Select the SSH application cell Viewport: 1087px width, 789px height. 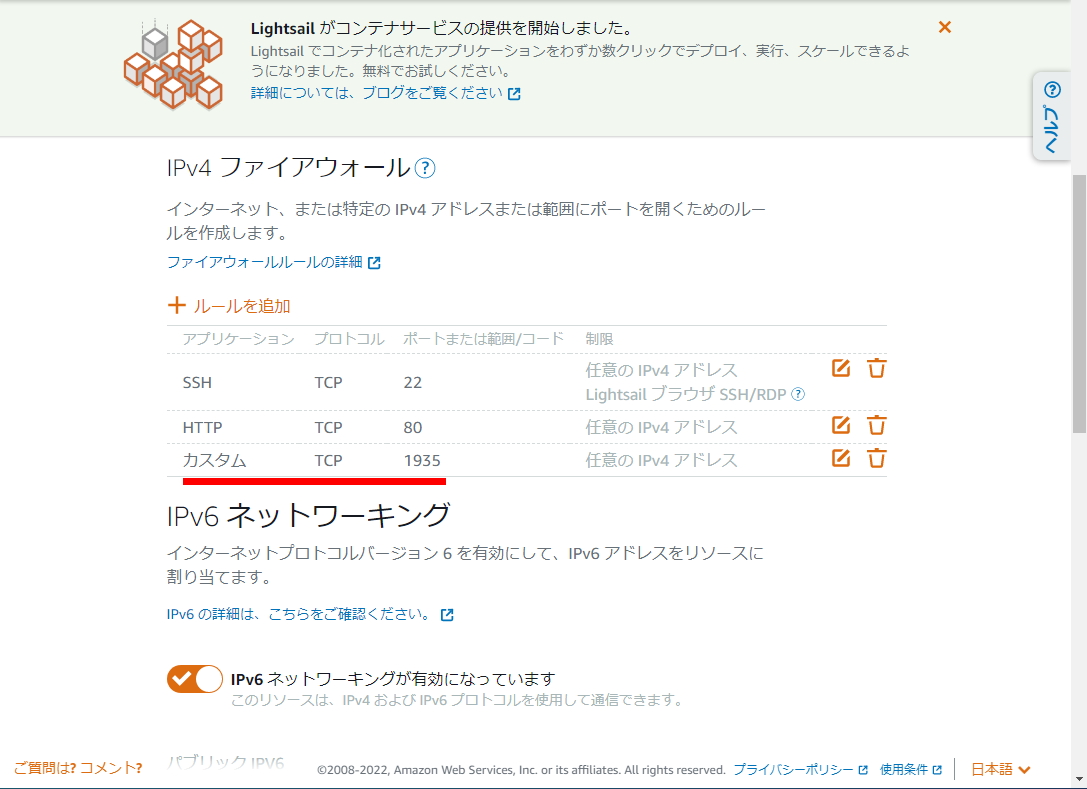click(x=197, y=383)
